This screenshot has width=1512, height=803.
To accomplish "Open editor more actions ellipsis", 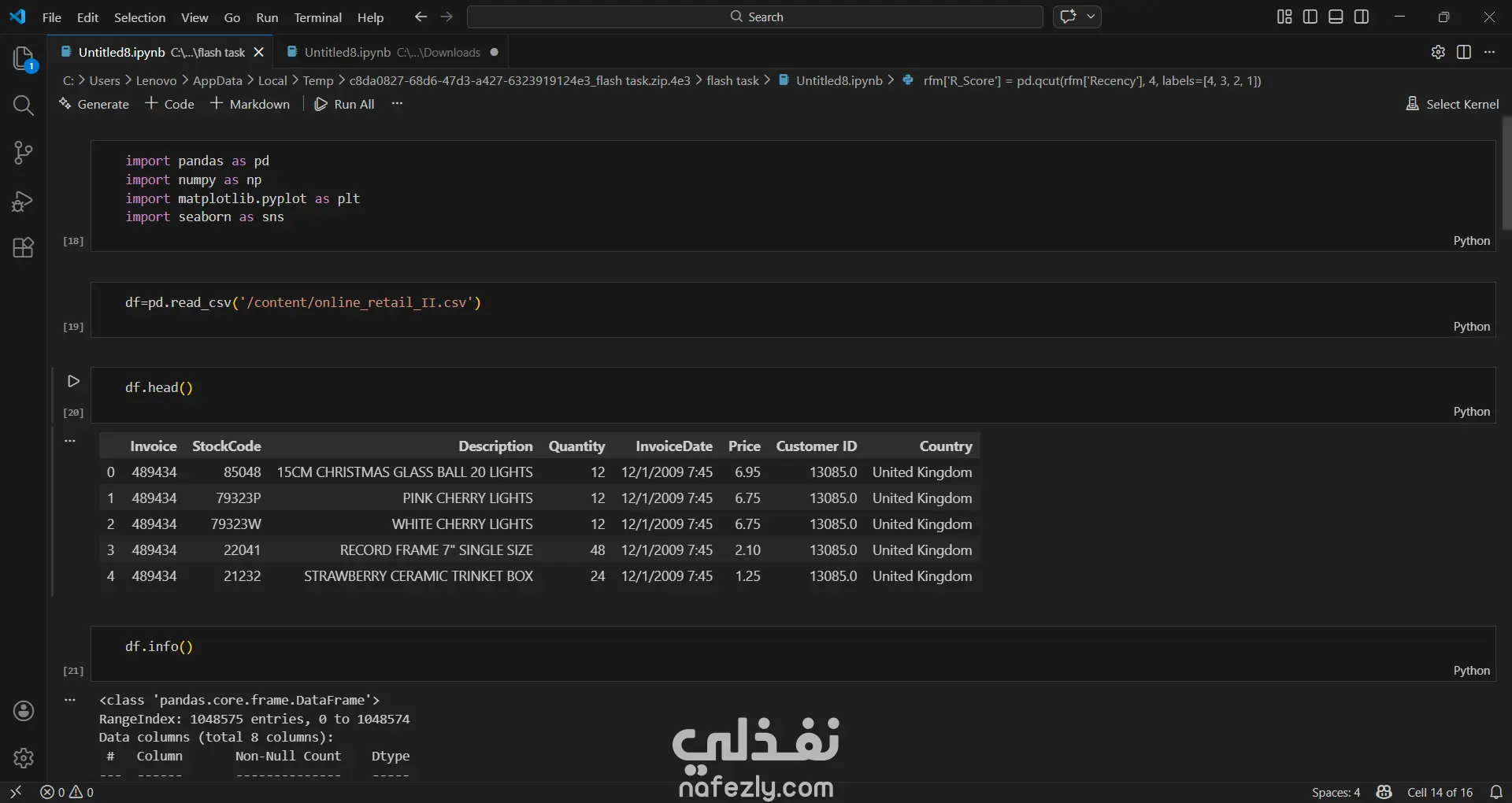I will pyautogui.click(x=1489, y=52).
